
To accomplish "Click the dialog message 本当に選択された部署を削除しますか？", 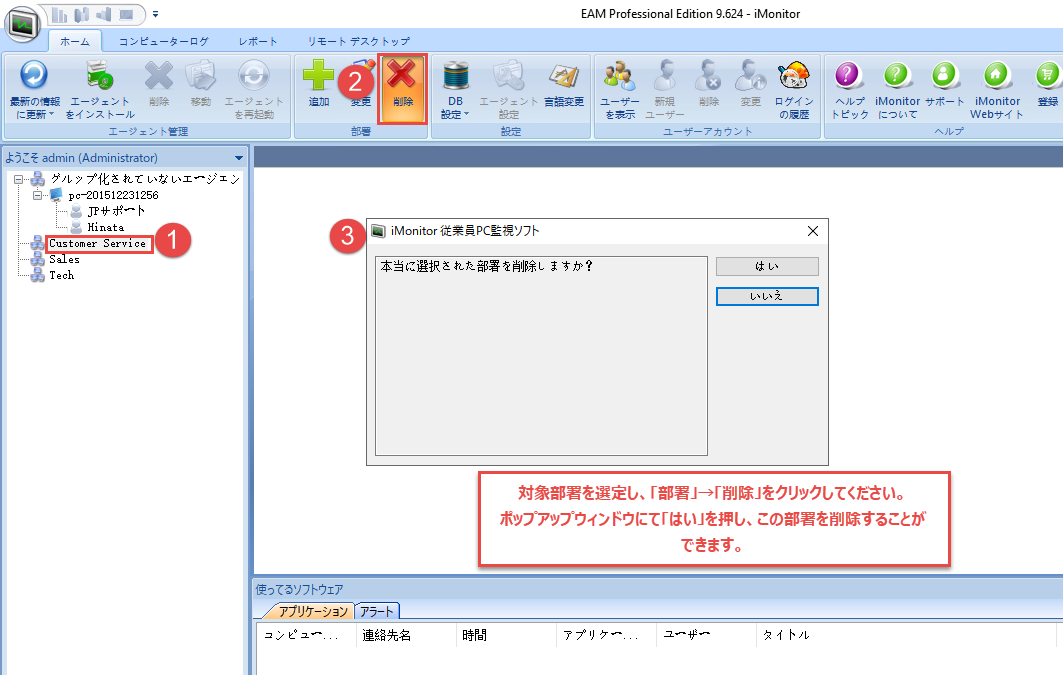I will point(486,266).
